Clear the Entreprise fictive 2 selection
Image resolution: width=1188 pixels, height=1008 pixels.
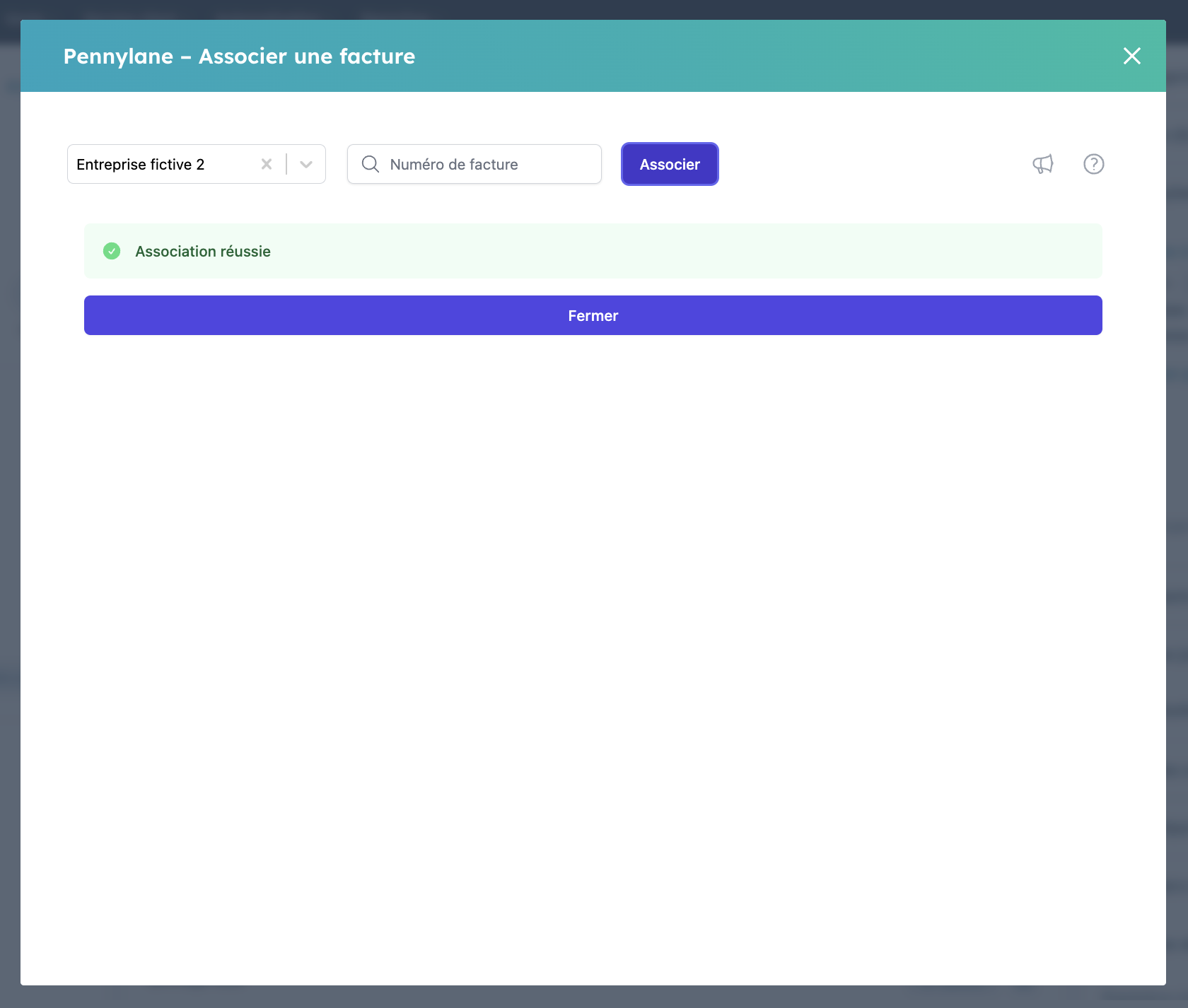[x=267, y=164]
